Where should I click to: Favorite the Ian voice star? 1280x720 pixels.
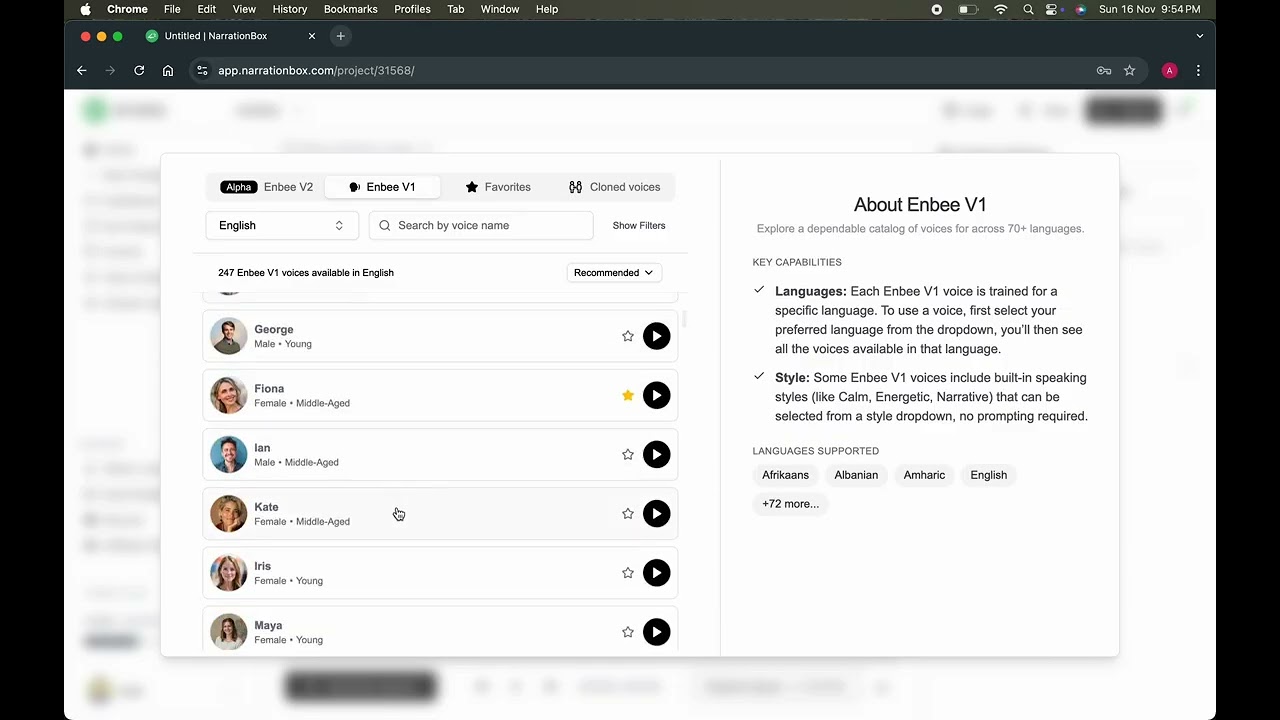pos(628,454)
